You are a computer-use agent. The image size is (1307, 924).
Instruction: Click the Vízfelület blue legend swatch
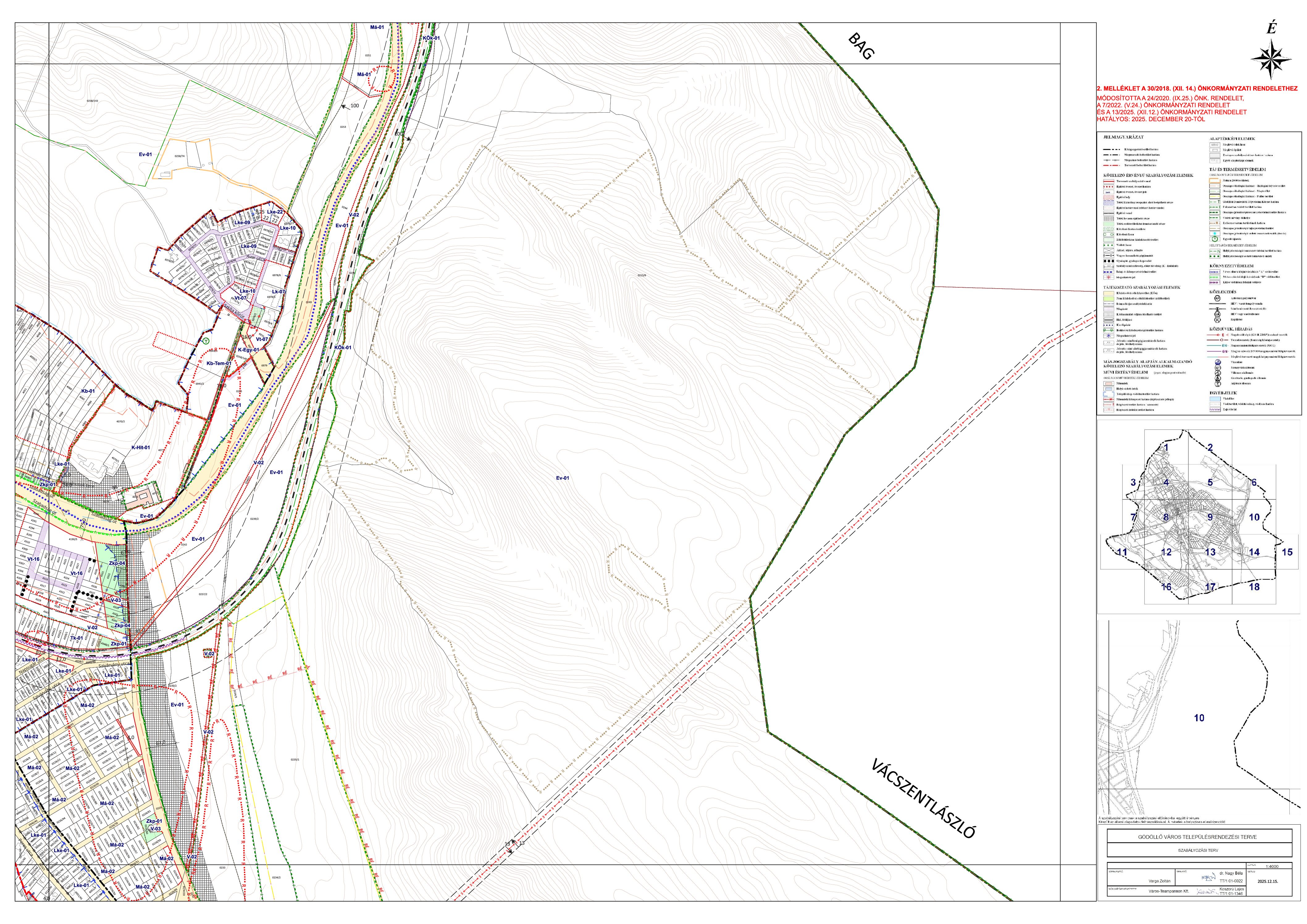click(x=1215, y=399)
